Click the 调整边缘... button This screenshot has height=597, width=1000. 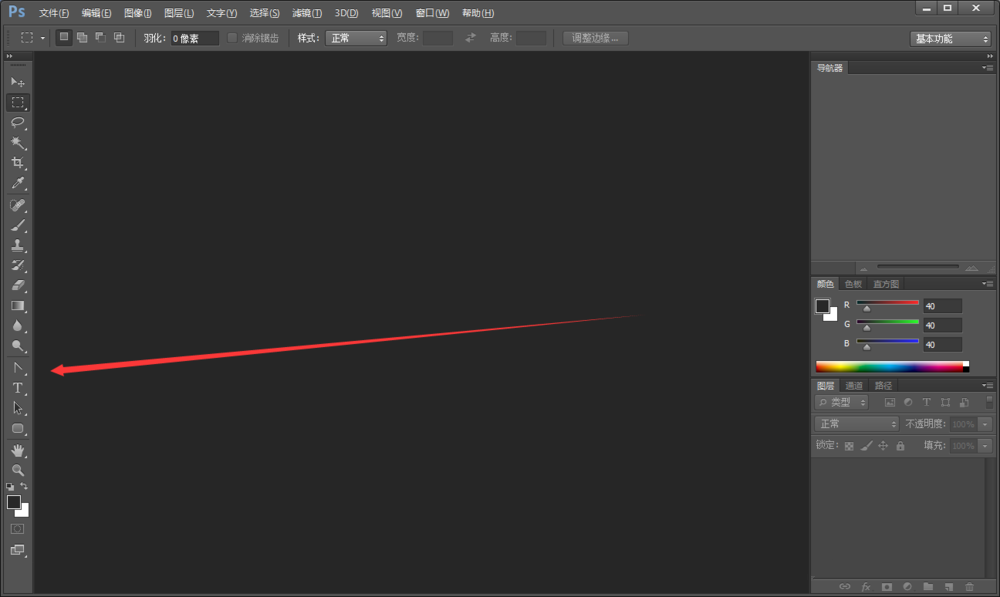click(x=595, y=38)
